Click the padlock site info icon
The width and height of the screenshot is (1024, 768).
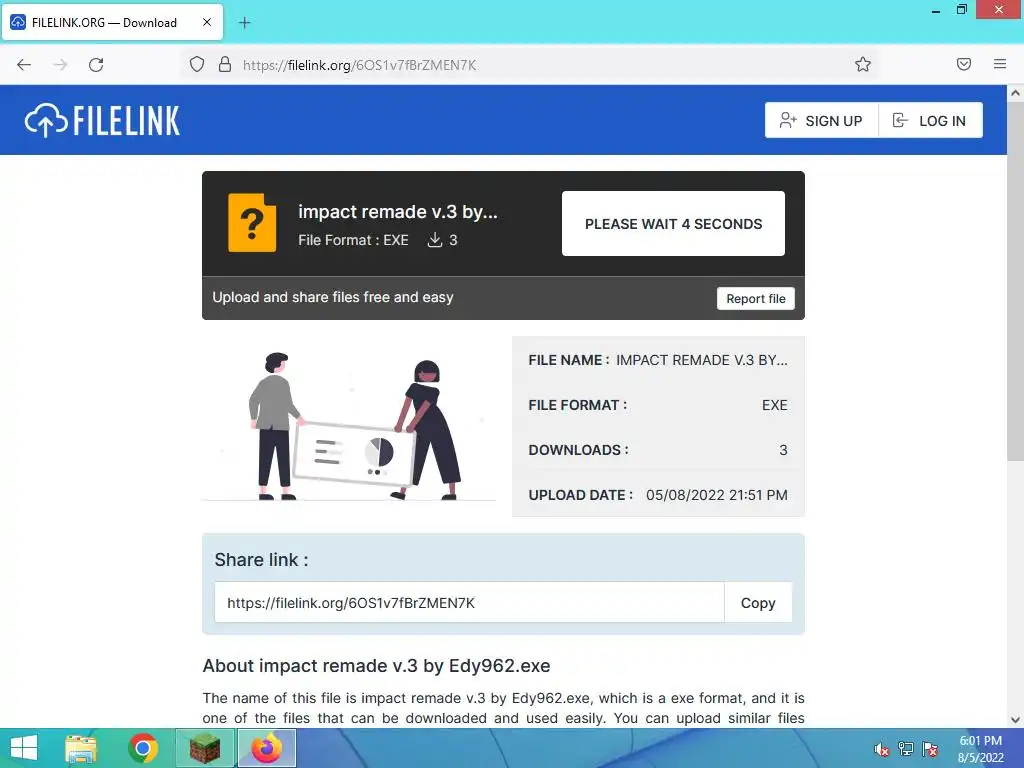point(225,64)
